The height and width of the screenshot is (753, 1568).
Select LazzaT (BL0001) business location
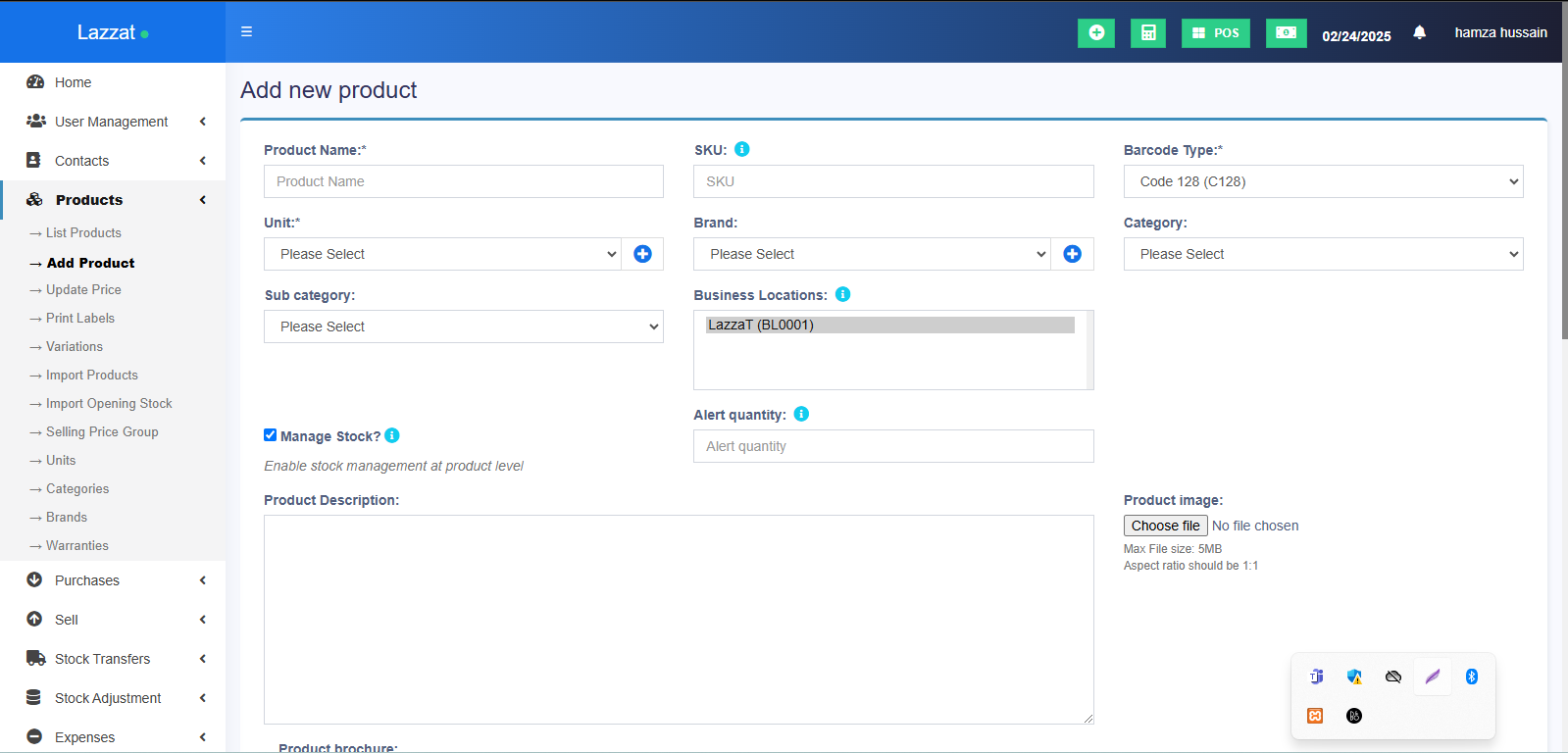point(889,326)
